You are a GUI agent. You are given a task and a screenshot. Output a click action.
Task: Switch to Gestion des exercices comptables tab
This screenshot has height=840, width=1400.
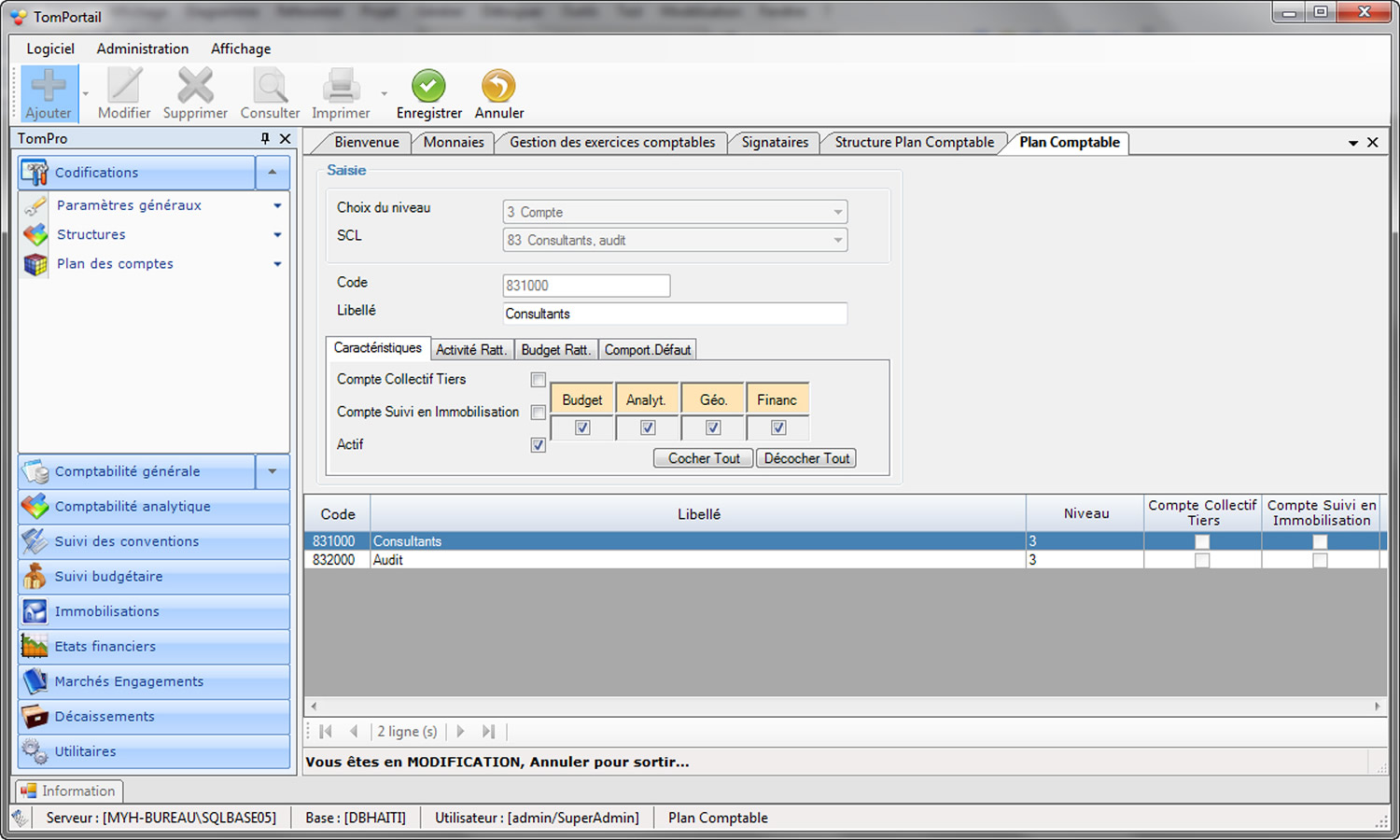[x=612, y=142]
